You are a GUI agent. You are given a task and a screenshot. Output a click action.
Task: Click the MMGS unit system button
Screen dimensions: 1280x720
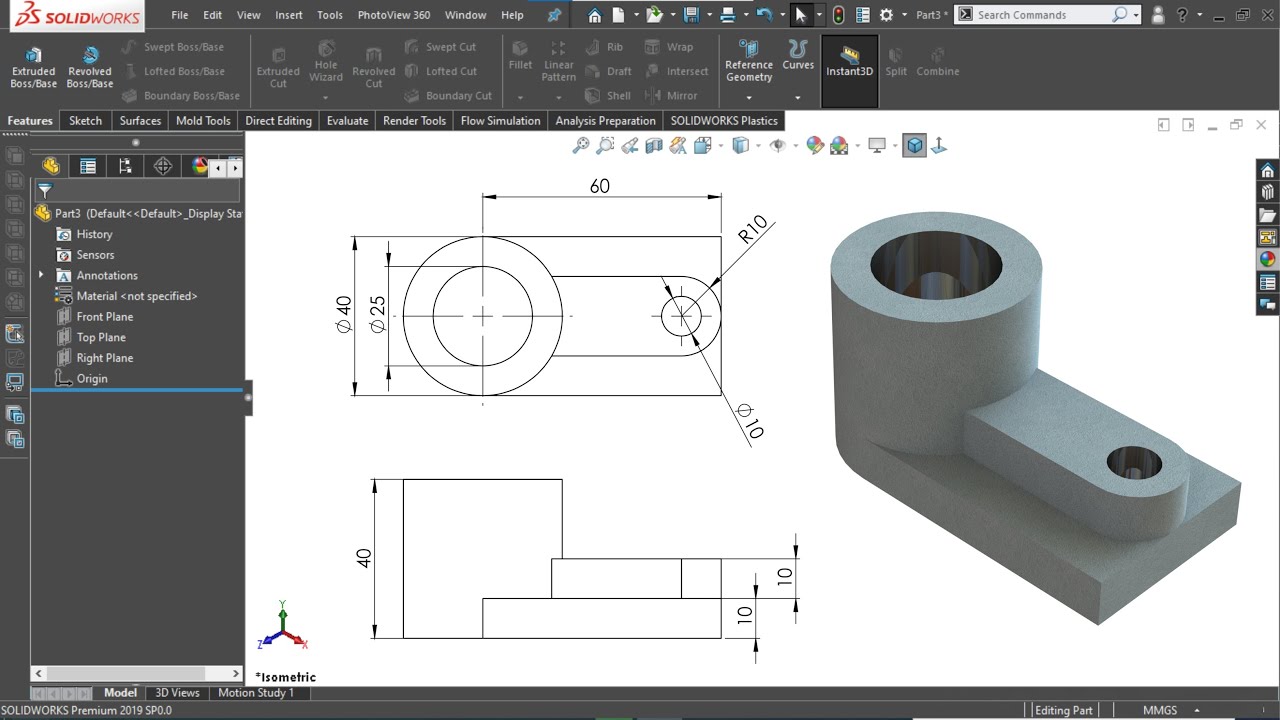1160,710
